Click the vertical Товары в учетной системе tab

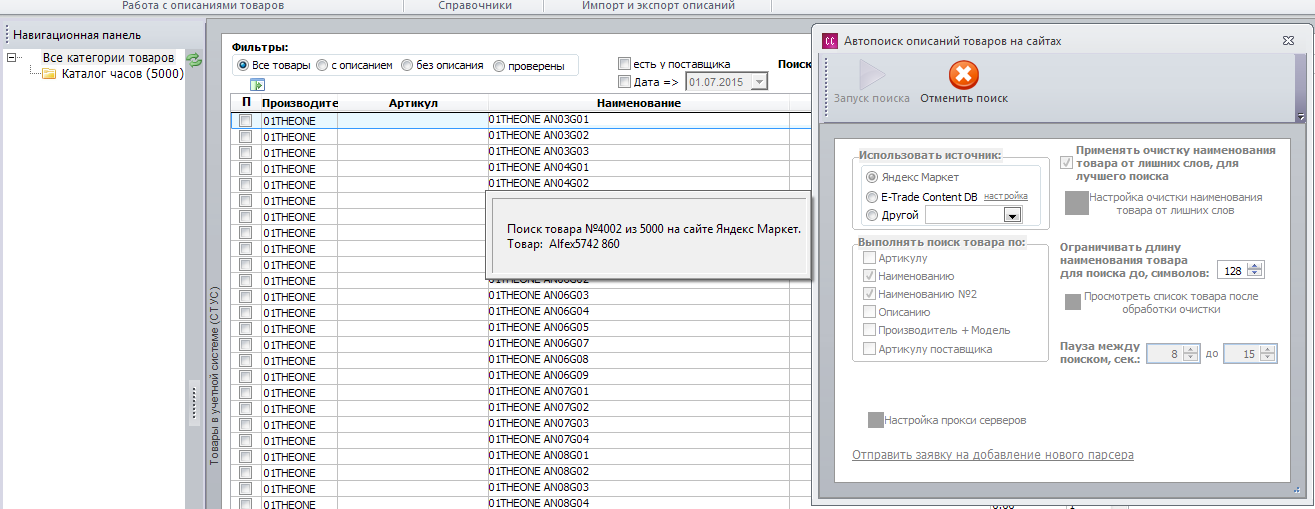point(214,376)
